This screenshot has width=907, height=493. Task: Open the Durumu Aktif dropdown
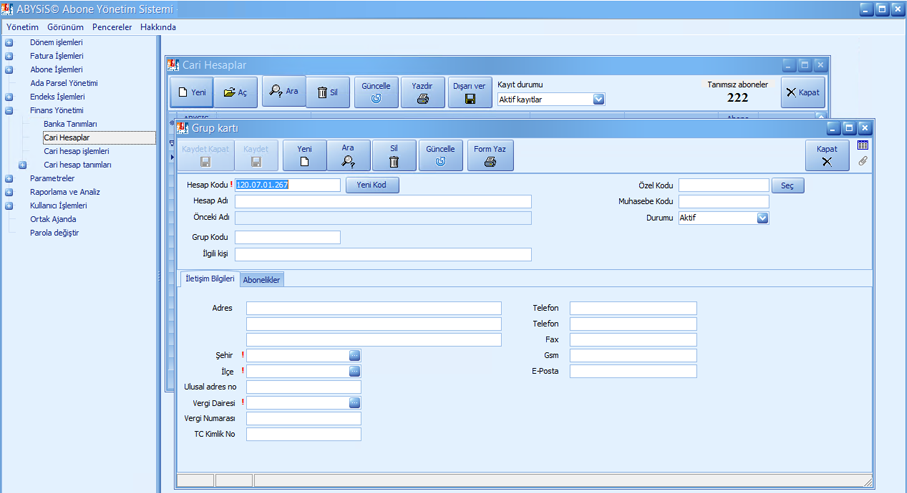coord(762,218)
